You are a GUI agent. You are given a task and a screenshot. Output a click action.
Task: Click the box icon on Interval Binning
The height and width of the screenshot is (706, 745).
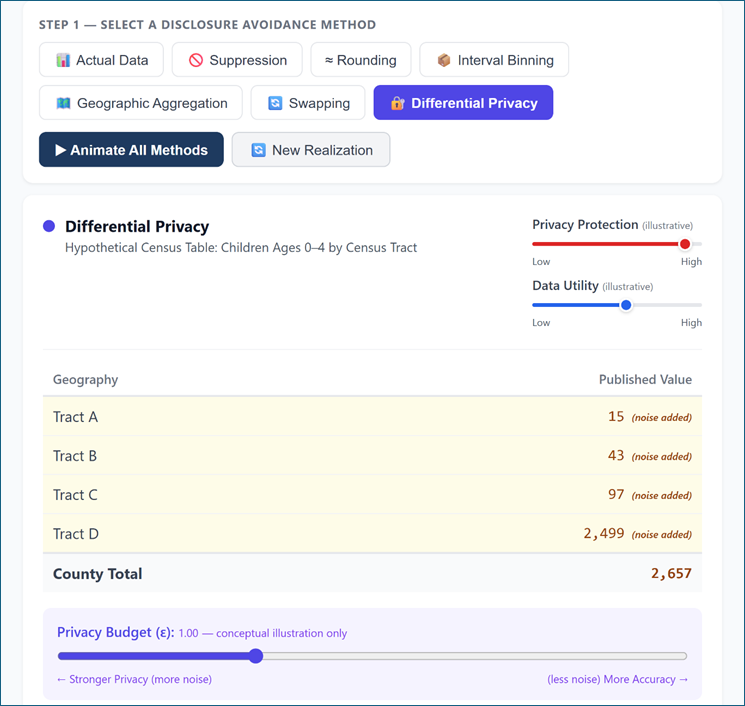[444, 60]
